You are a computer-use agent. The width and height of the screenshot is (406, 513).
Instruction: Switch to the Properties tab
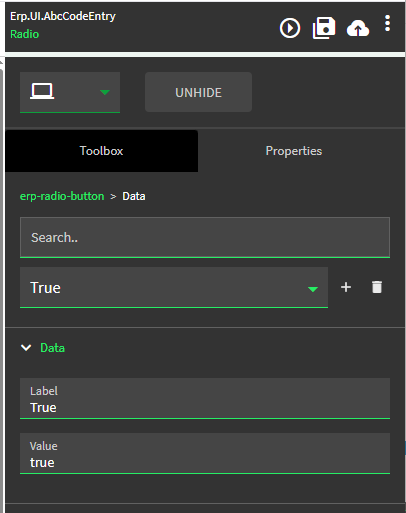click(x=294, y=151)
